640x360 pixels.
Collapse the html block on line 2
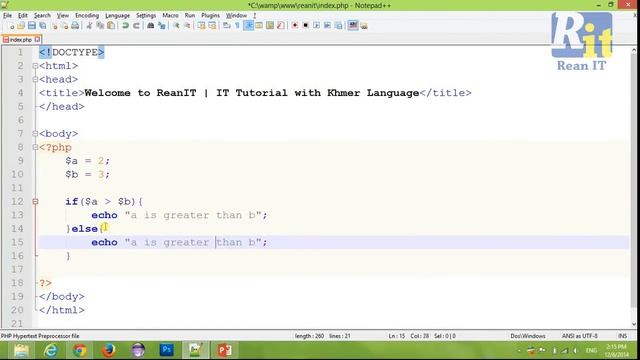pos(35,66)
